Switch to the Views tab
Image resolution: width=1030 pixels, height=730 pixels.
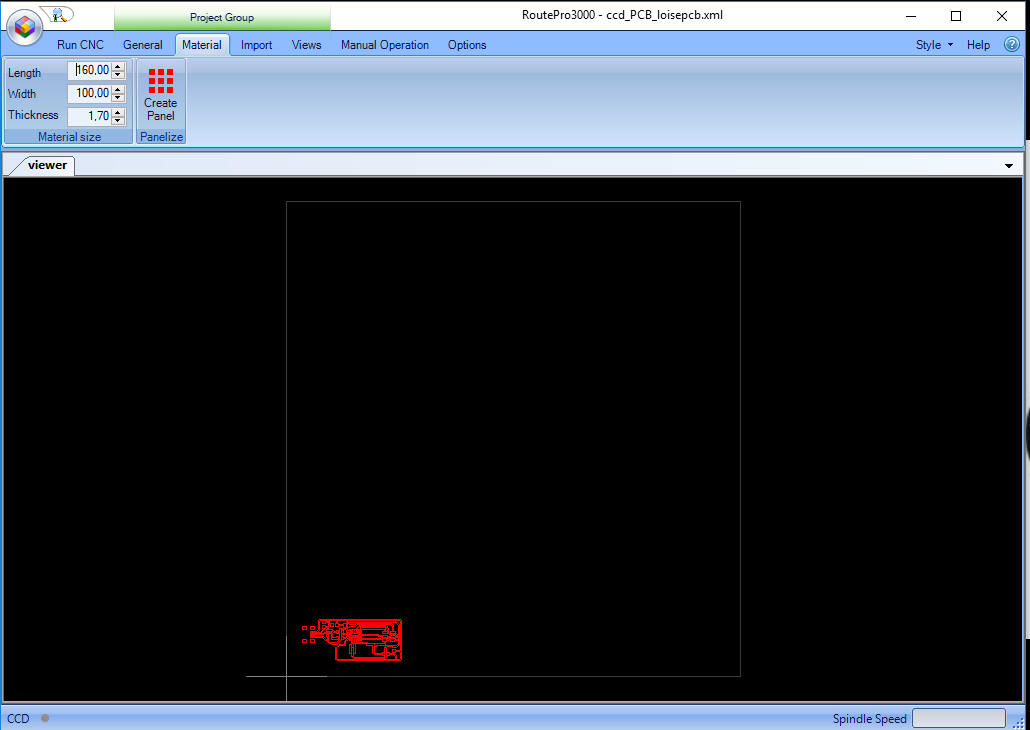[306, 45]
